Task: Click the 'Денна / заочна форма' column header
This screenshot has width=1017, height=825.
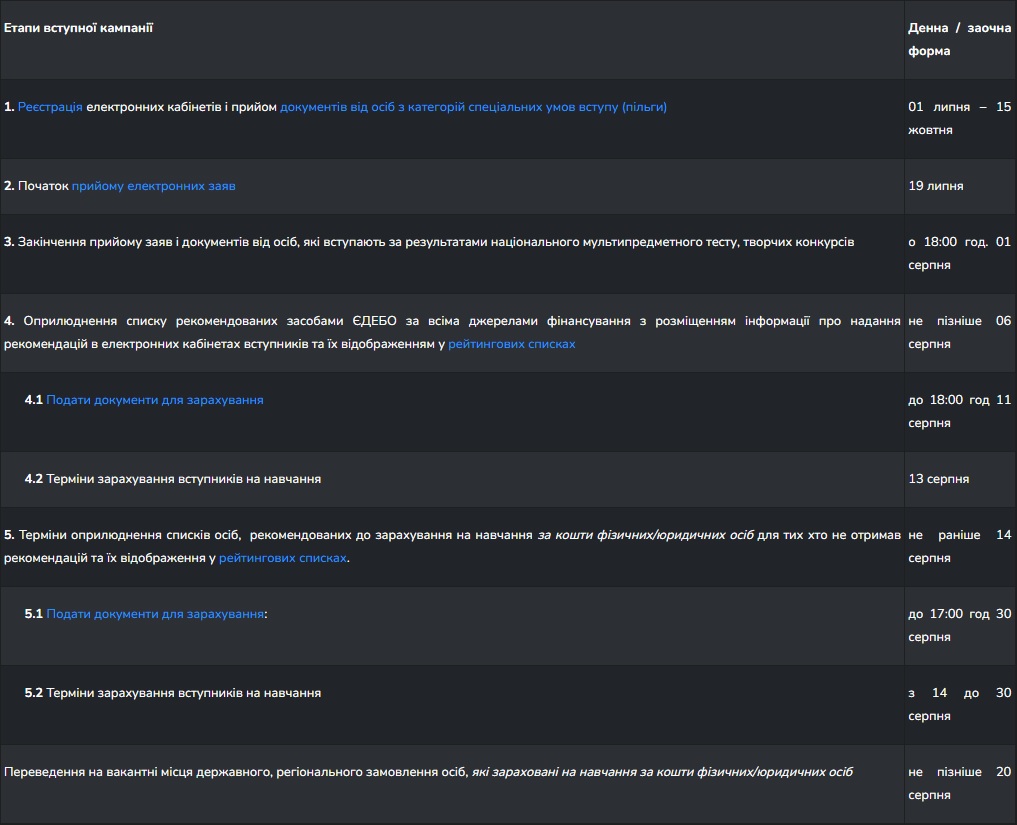Action: pyautogui.click(x=959, y=40)
